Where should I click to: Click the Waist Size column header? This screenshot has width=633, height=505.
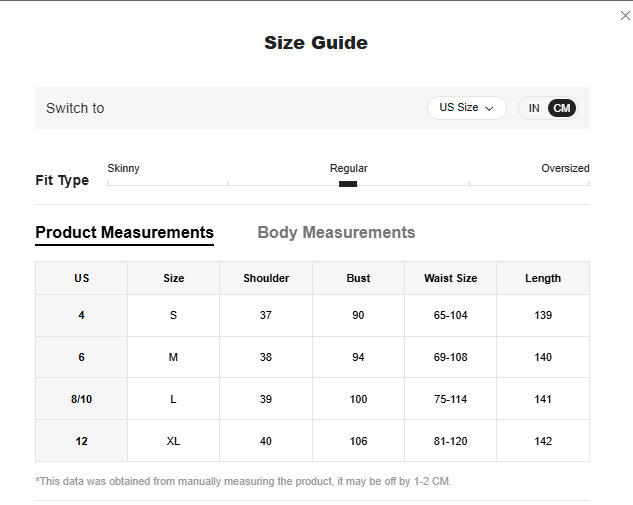point(450,278)
